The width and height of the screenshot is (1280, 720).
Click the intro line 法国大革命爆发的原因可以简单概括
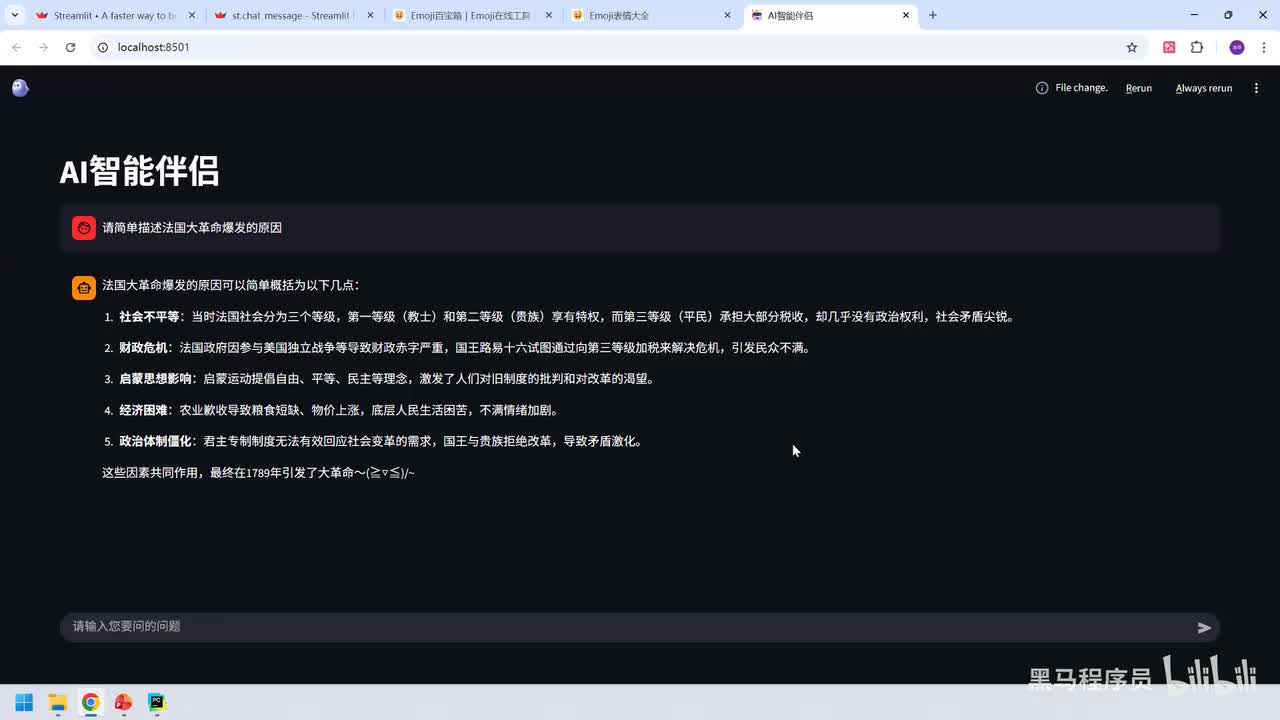click(230, 285)
